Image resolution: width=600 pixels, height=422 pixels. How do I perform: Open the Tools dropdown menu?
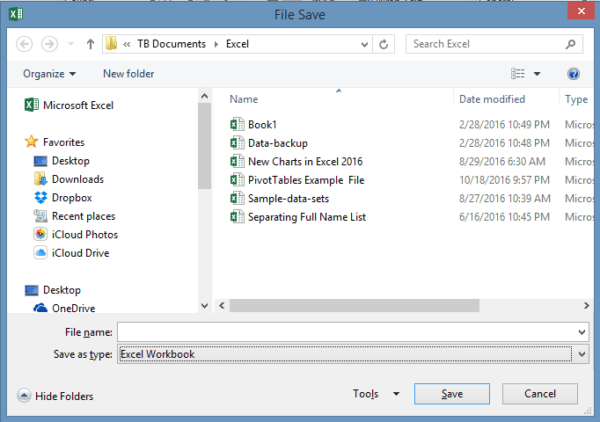376,394
